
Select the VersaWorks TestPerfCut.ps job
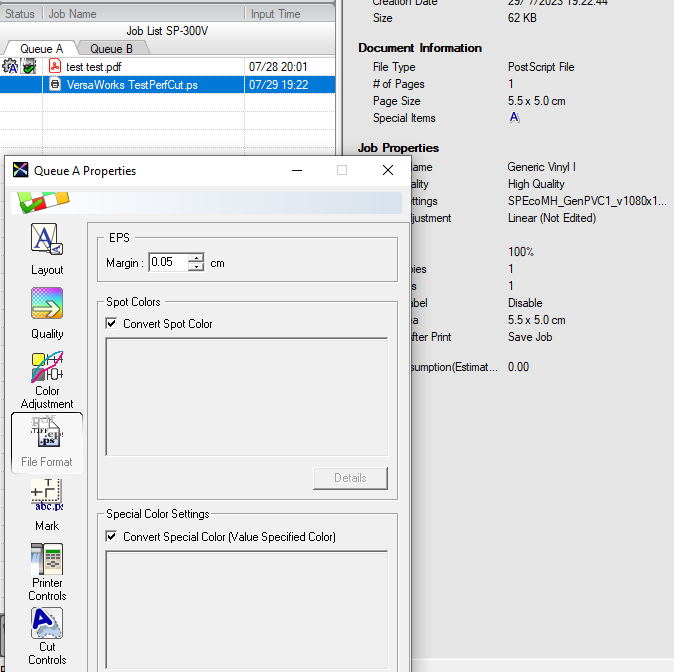pos(168,84)
